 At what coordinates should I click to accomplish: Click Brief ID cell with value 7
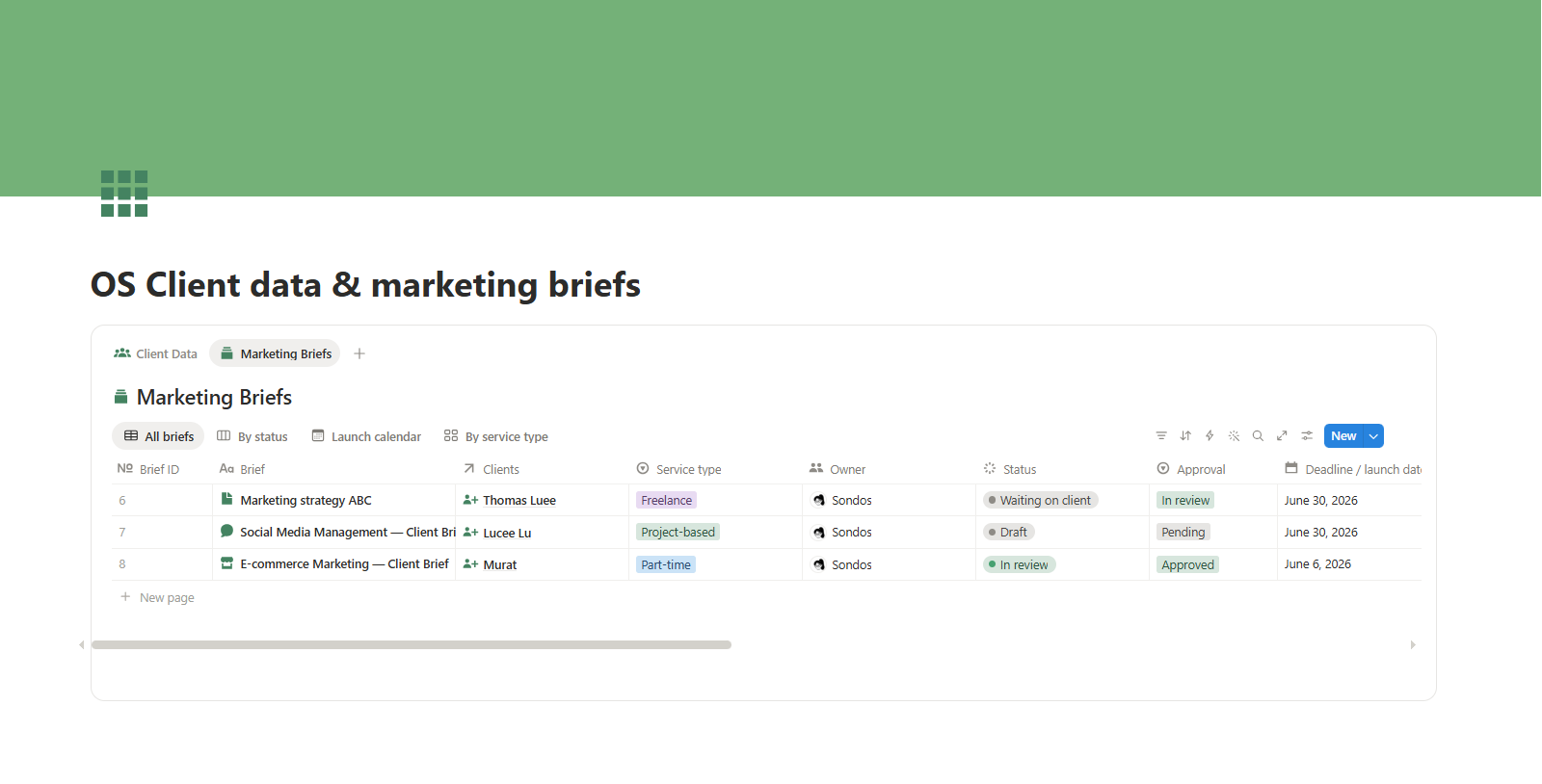162,532
